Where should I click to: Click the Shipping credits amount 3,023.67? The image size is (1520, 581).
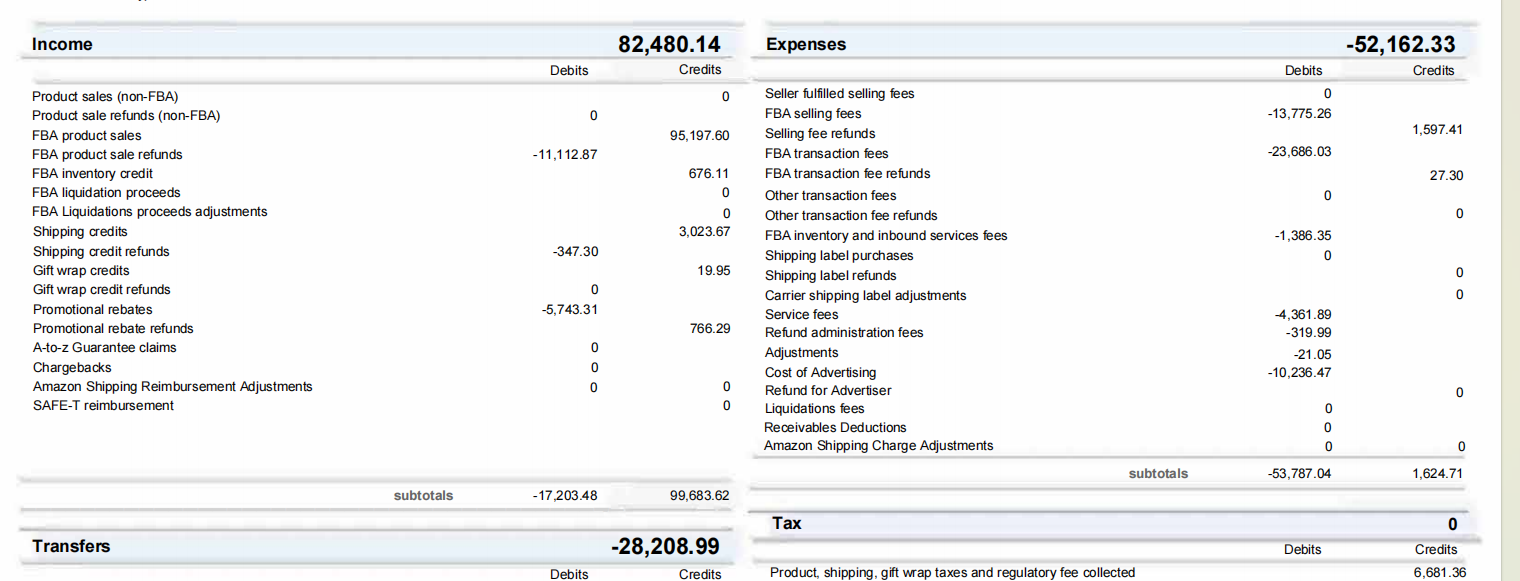(704, 232)
